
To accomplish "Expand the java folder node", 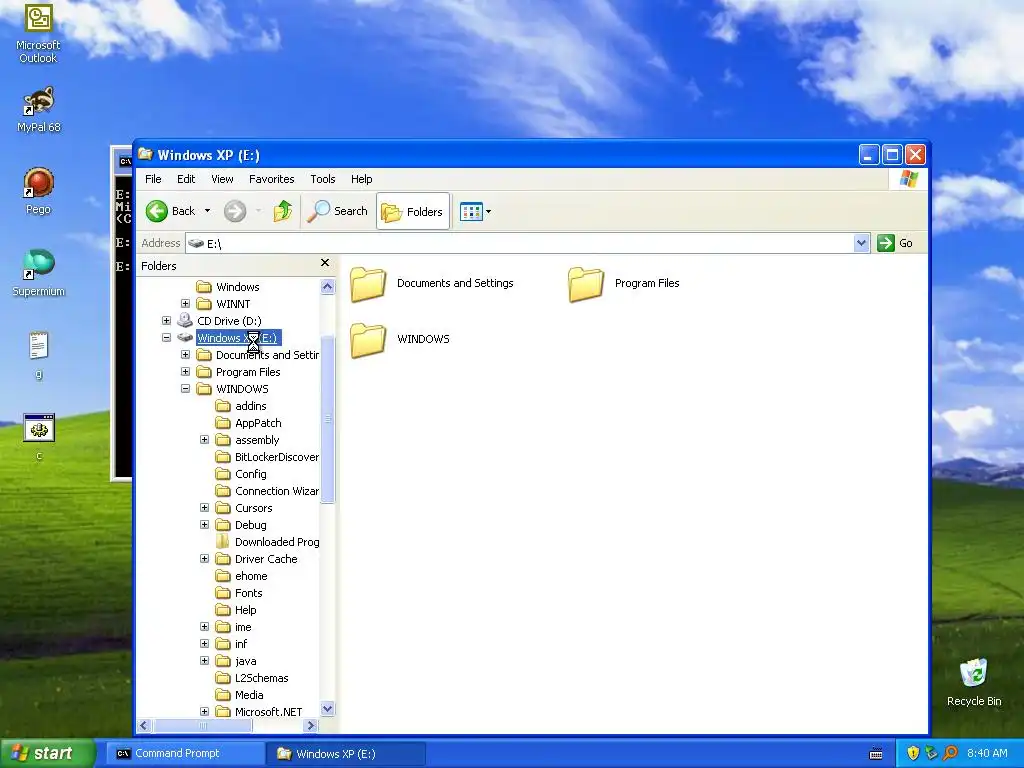I will [204, 660].
